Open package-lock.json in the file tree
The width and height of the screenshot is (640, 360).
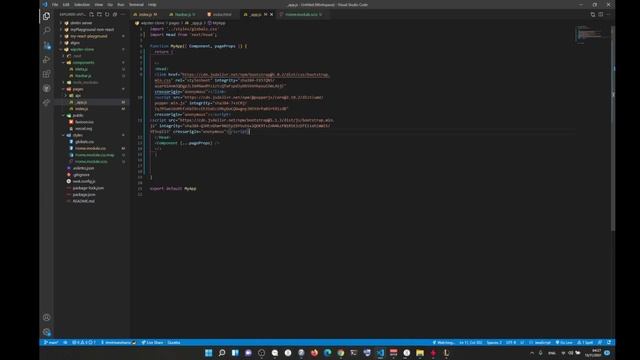[88, 188]
